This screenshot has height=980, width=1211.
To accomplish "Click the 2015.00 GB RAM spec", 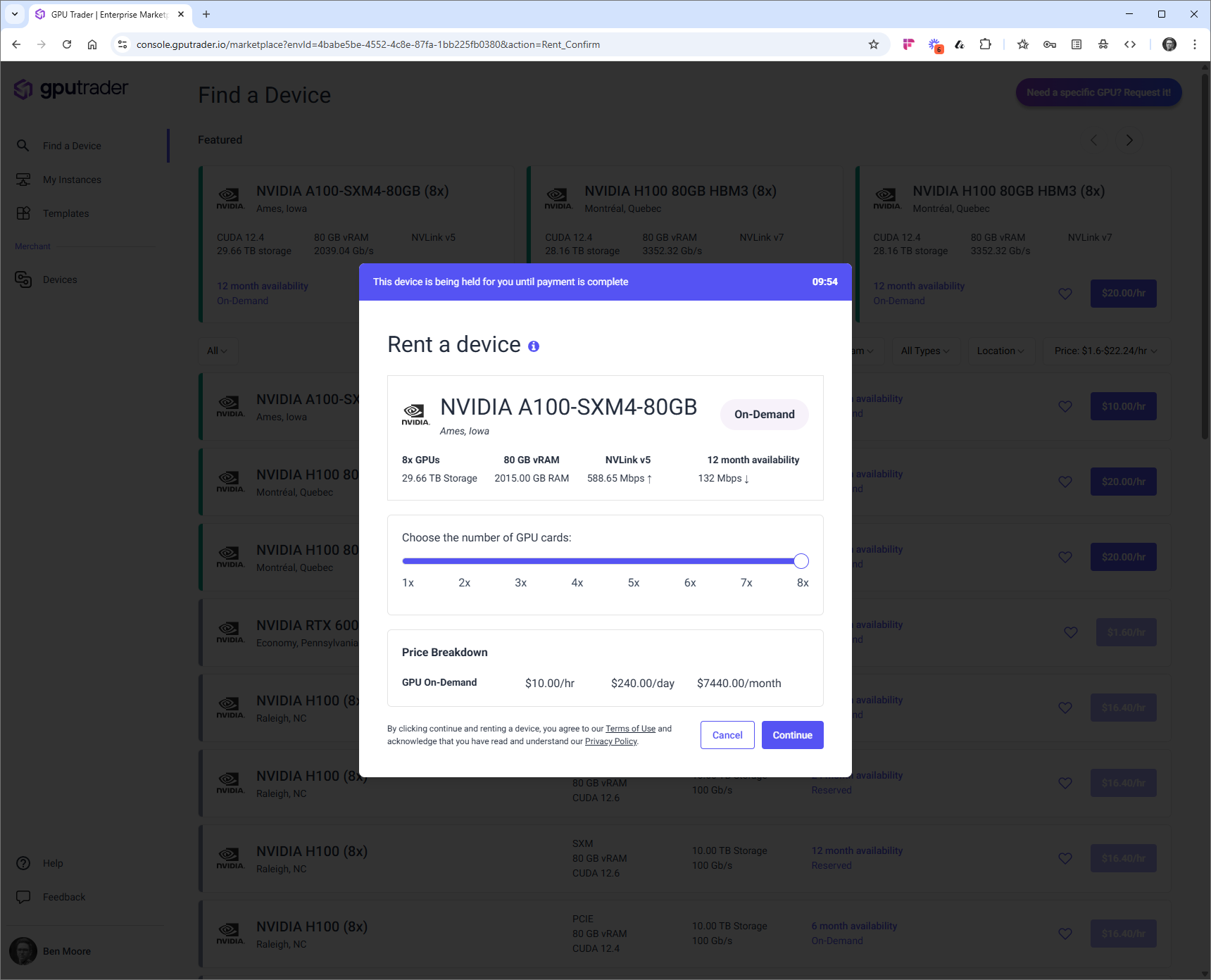I will pos(532,478).
